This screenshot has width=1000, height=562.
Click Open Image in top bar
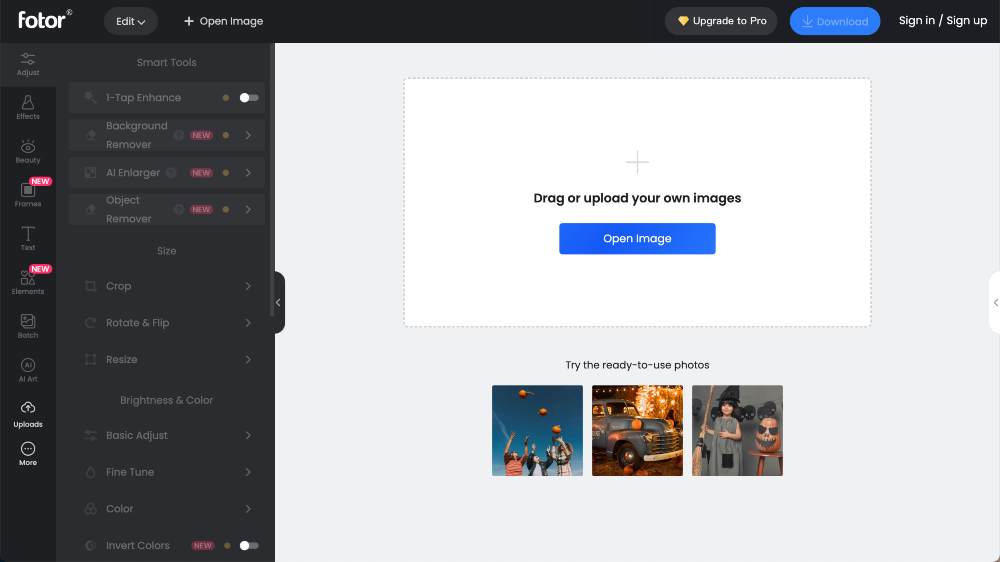[x=223, y=21]
